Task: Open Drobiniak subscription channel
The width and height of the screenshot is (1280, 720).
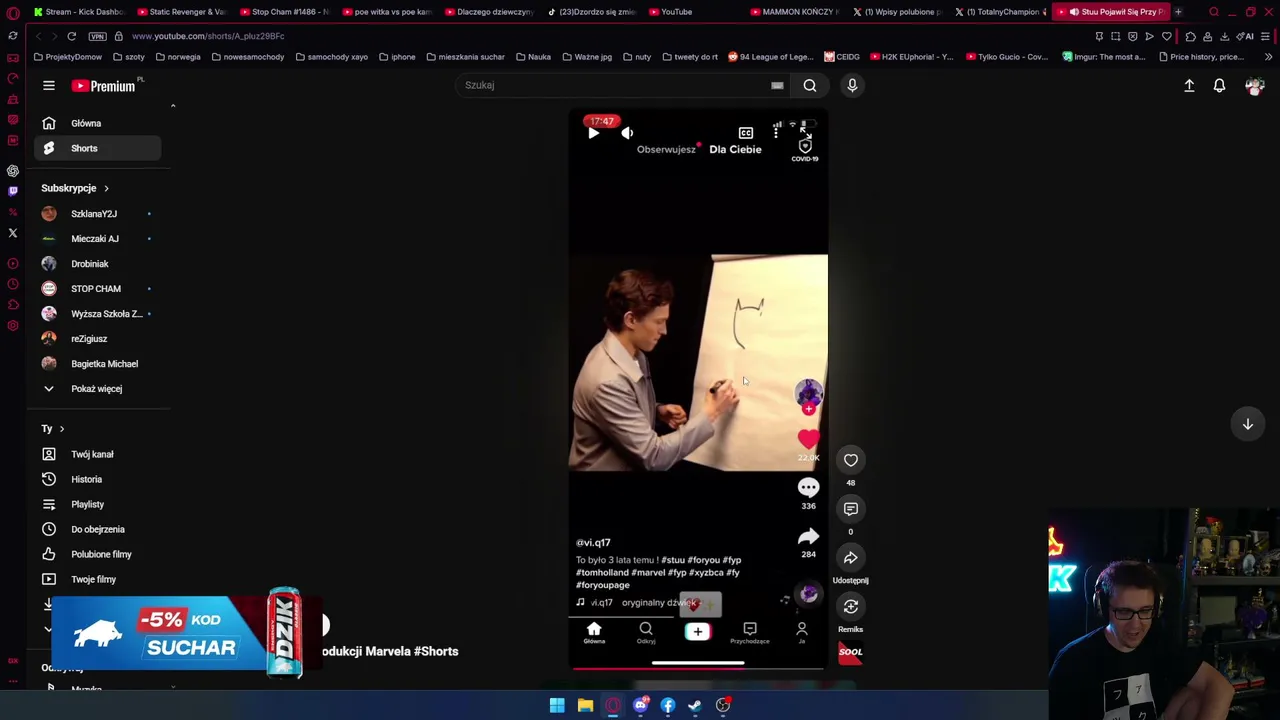Action: (98, 264)
